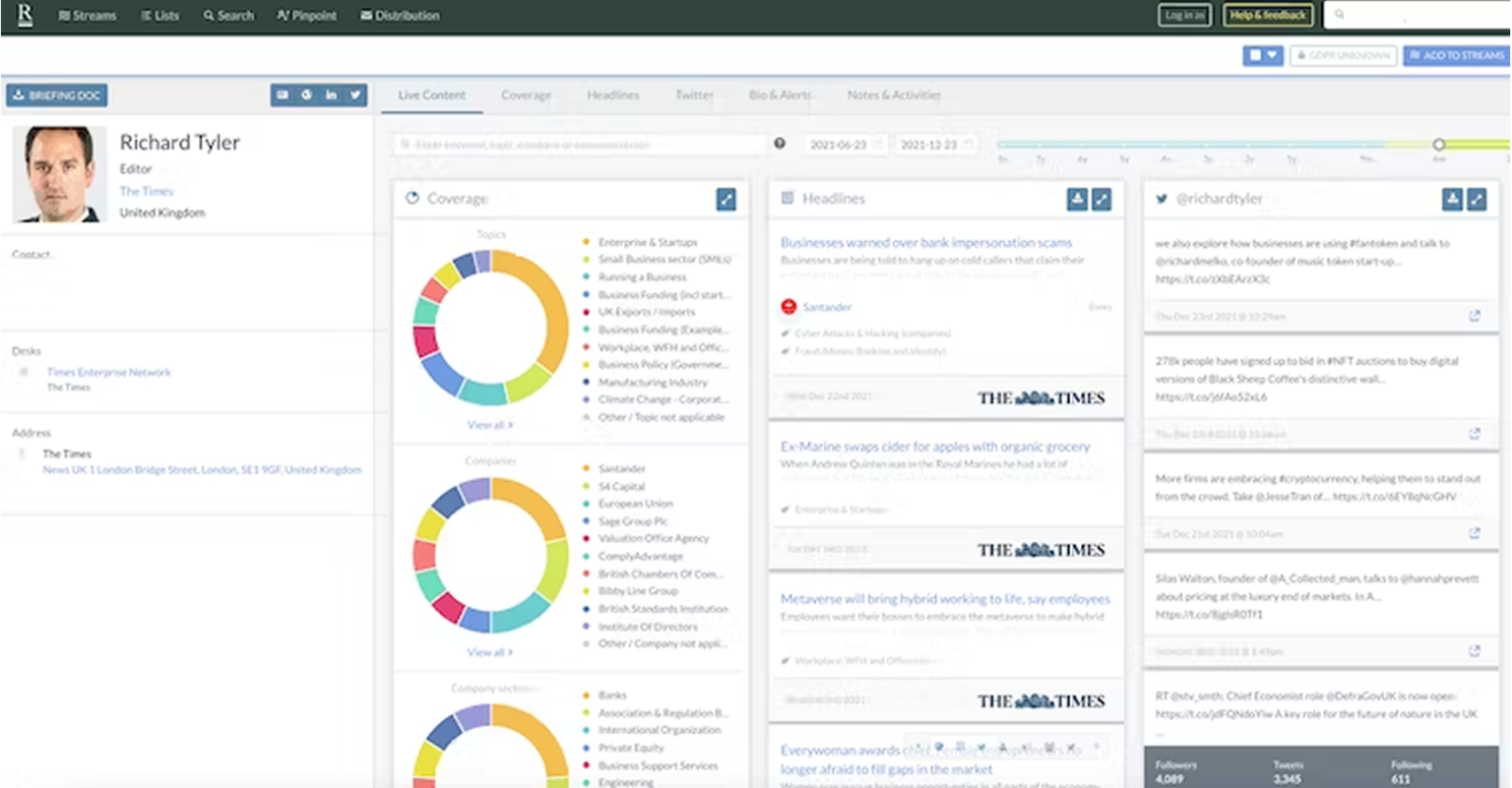
Task: Expand Topics list with View all
Action: [x=489, y=425]
